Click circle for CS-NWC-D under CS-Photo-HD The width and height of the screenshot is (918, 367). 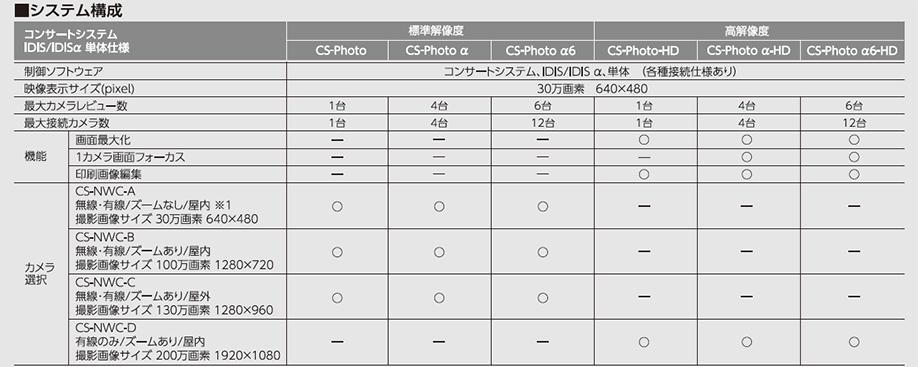click(644, 342)
